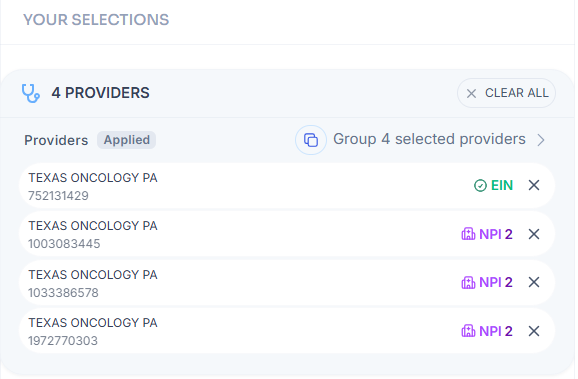
Task: Click the group providers copy icon
Action: pos(311,140)
